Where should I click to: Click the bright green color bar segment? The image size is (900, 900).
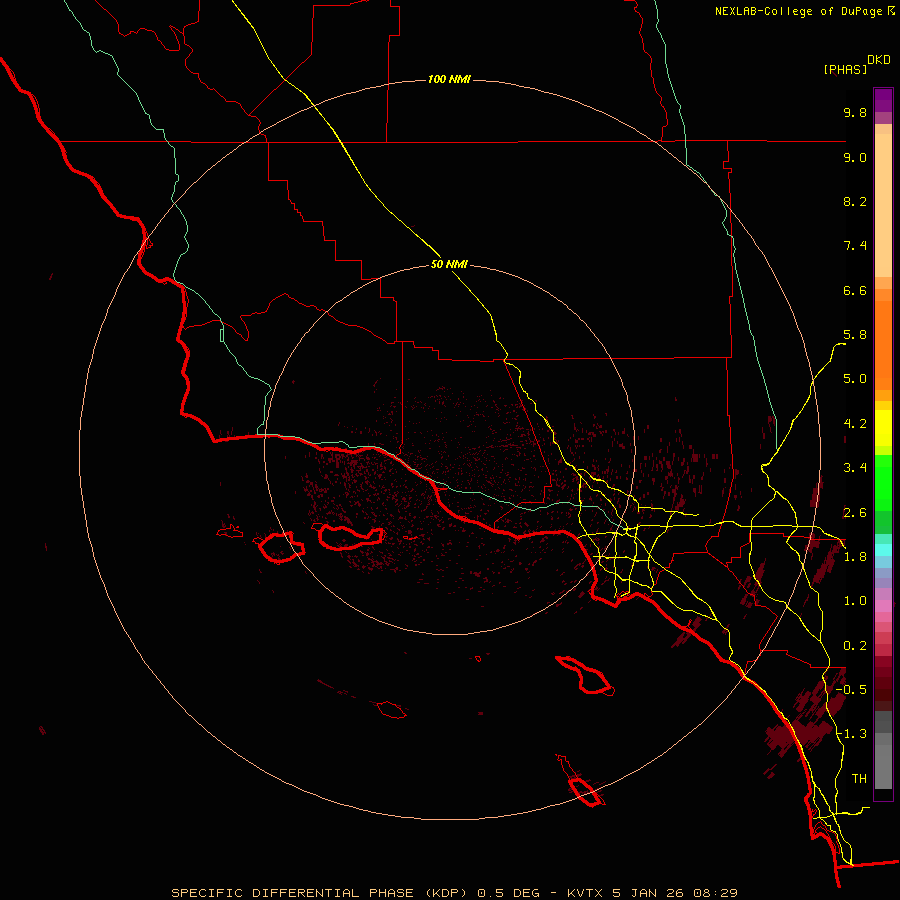[x=883, y=483]
